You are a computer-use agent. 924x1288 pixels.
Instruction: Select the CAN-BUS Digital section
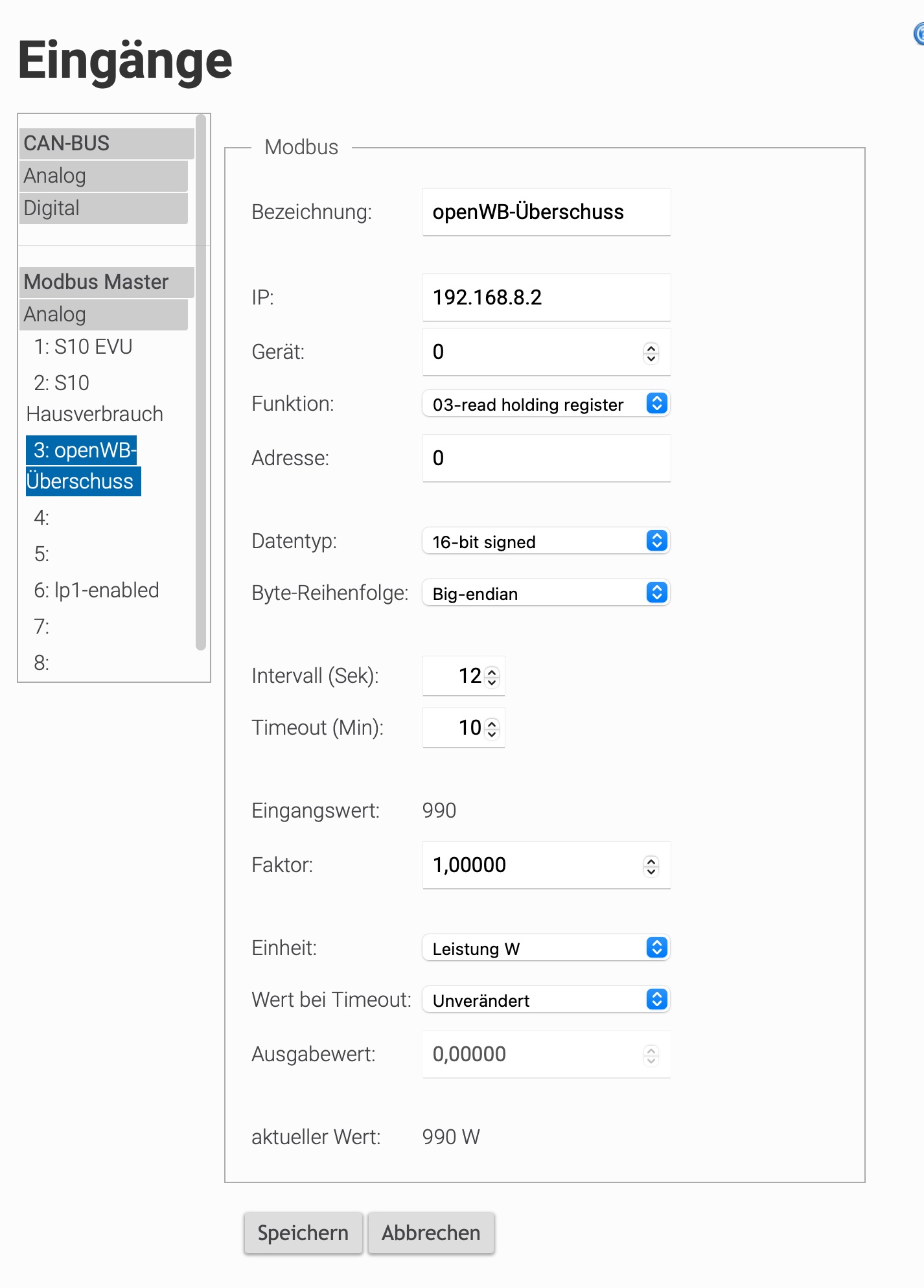(104, 208)
